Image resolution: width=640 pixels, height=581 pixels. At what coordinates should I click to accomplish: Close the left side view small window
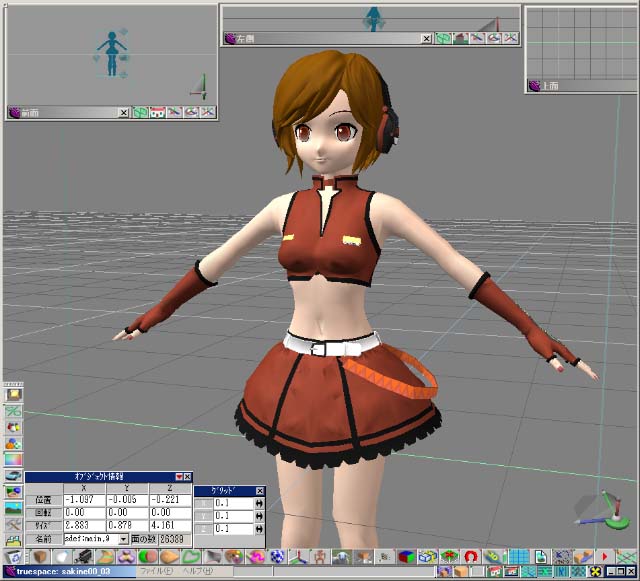click(x=426, y=39)
